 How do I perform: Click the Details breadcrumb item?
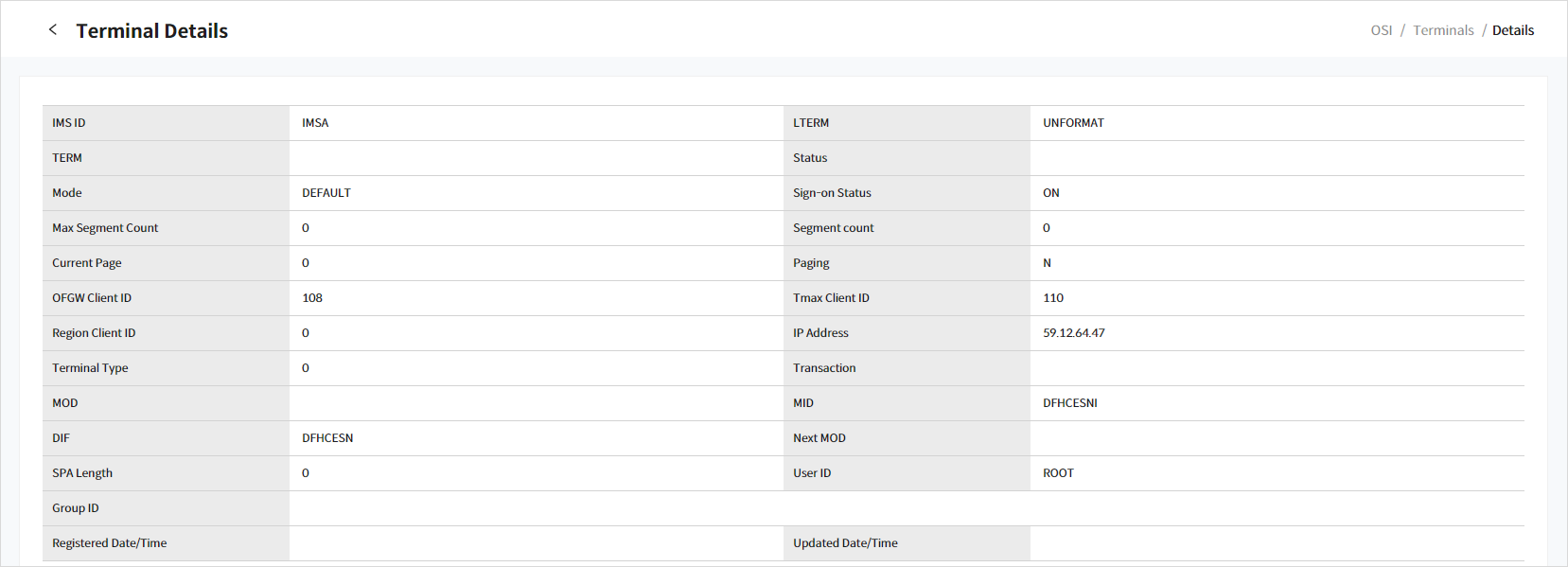[x=1512, y=30]
